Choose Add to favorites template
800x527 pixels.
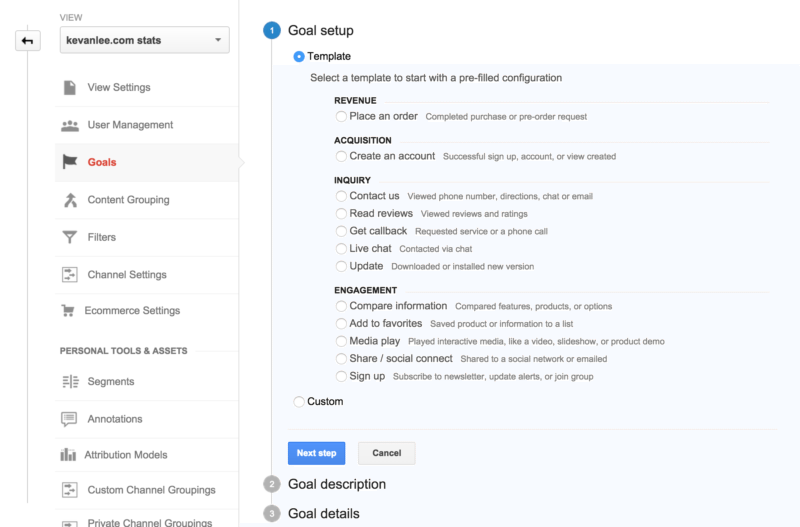pyautogui.click(x=341, y=323)
